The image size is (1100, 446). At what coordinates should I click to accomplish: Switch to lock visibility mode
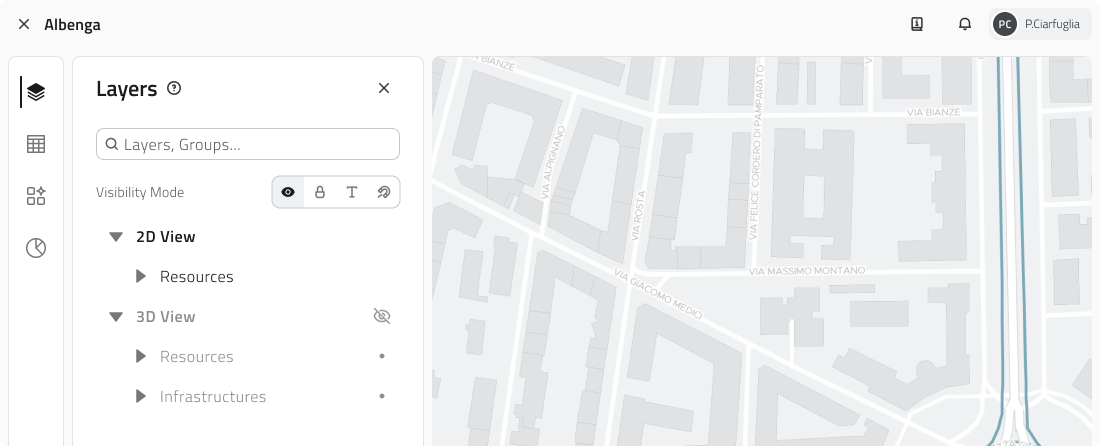tap(320, 192)
